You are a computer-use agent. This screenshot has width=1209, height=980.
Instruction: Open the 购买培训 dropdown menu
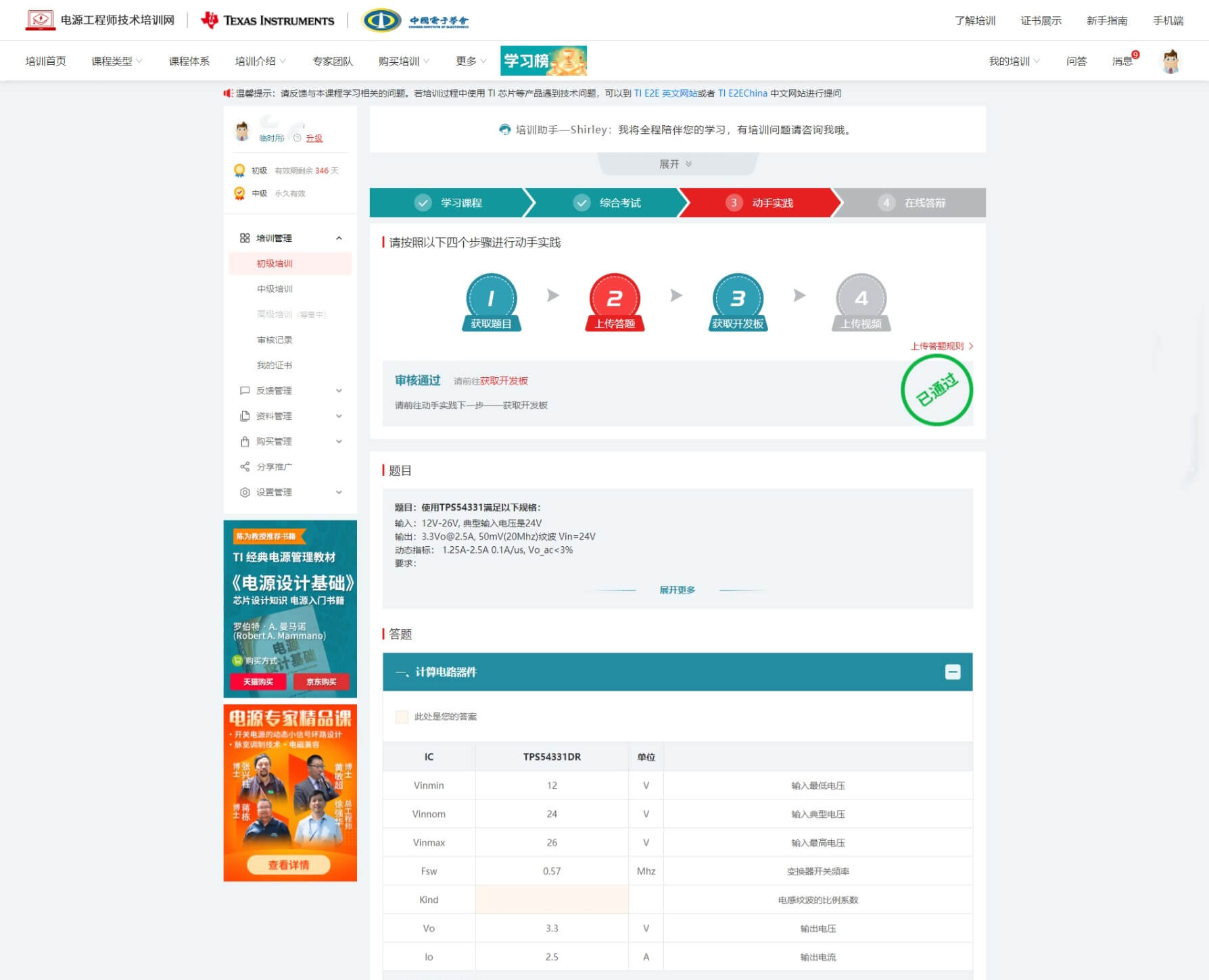pyautogui.click(x=404, y=61)
